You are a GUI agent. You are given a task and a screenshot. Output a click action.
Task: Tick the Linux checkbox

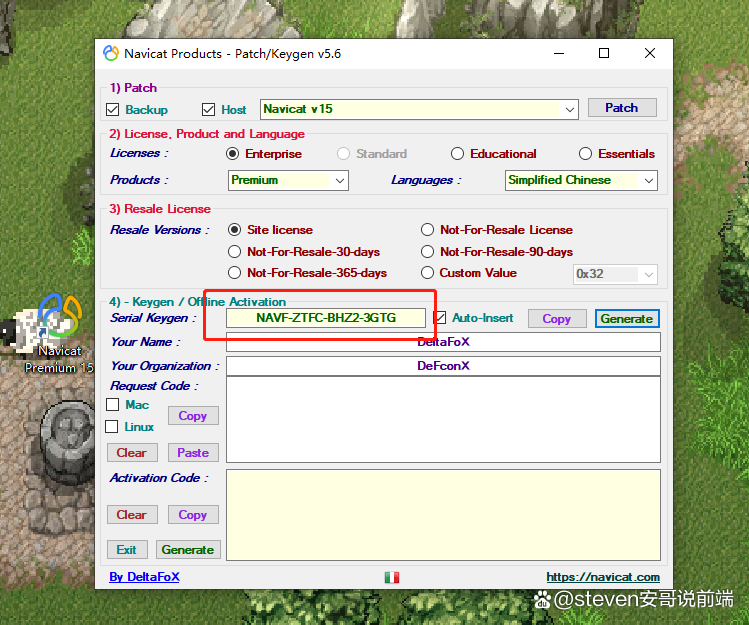[113, 427]
